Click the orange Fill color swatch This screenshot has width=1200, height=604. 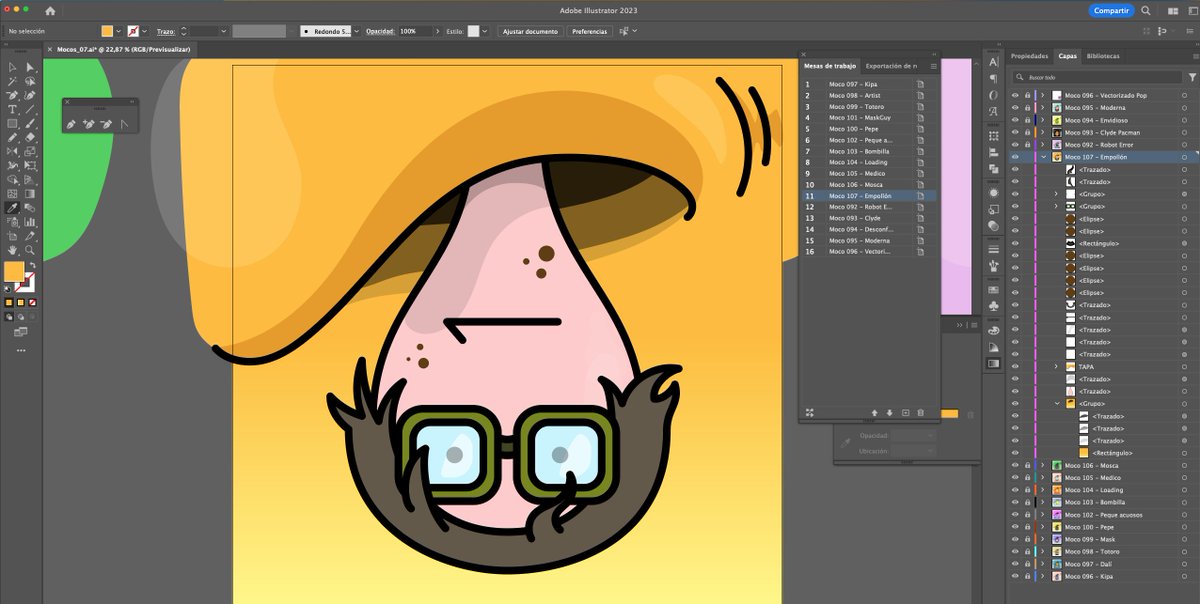pos(14,271)
